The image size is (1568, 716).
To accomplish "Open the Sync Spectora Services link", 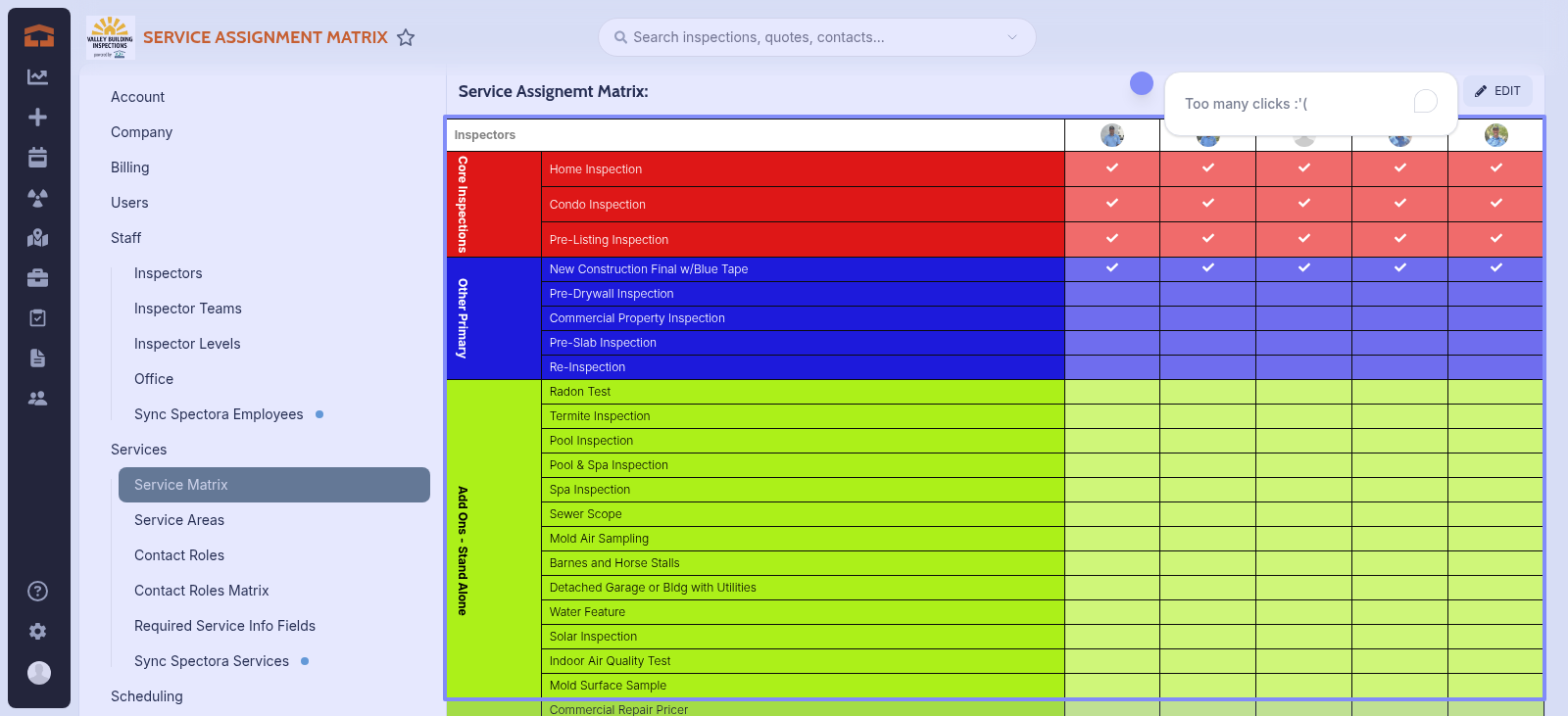I will pos(212,661).
